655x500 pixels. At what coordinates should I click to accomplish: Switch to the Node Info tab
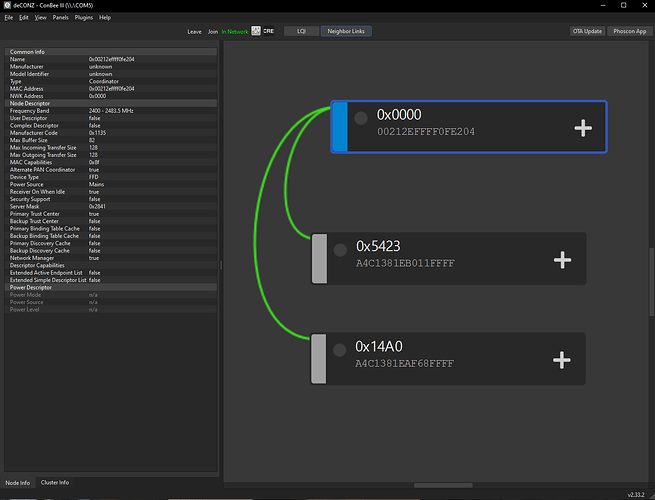tap(18, 482)
